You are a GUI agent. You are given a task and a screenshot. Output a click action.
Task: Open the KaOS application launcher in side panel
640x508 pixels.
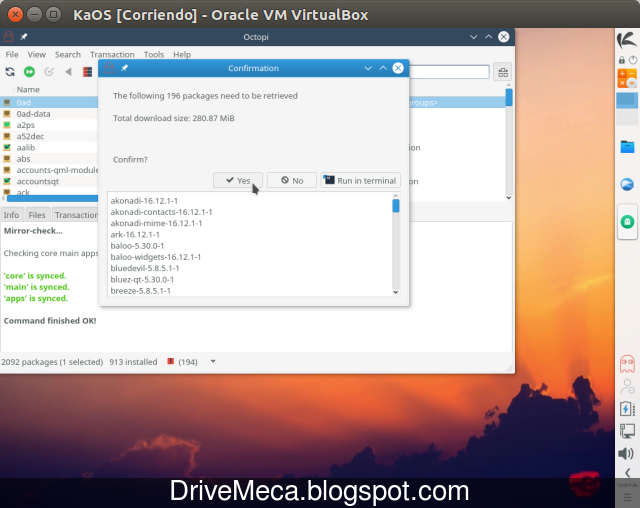click(x=627, y=40)
